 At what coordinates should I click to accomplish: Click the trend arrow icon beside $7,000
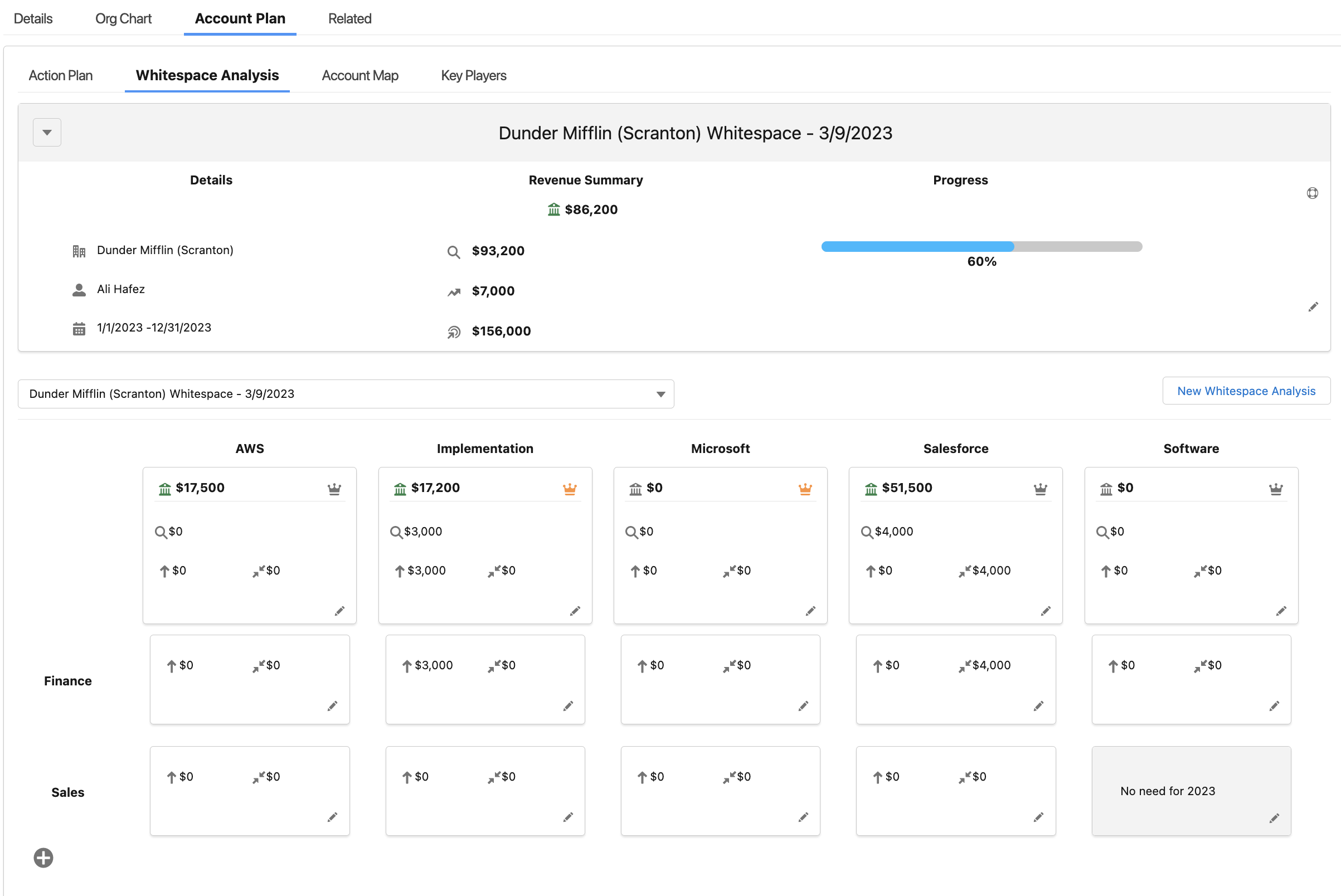click(454, 293)
